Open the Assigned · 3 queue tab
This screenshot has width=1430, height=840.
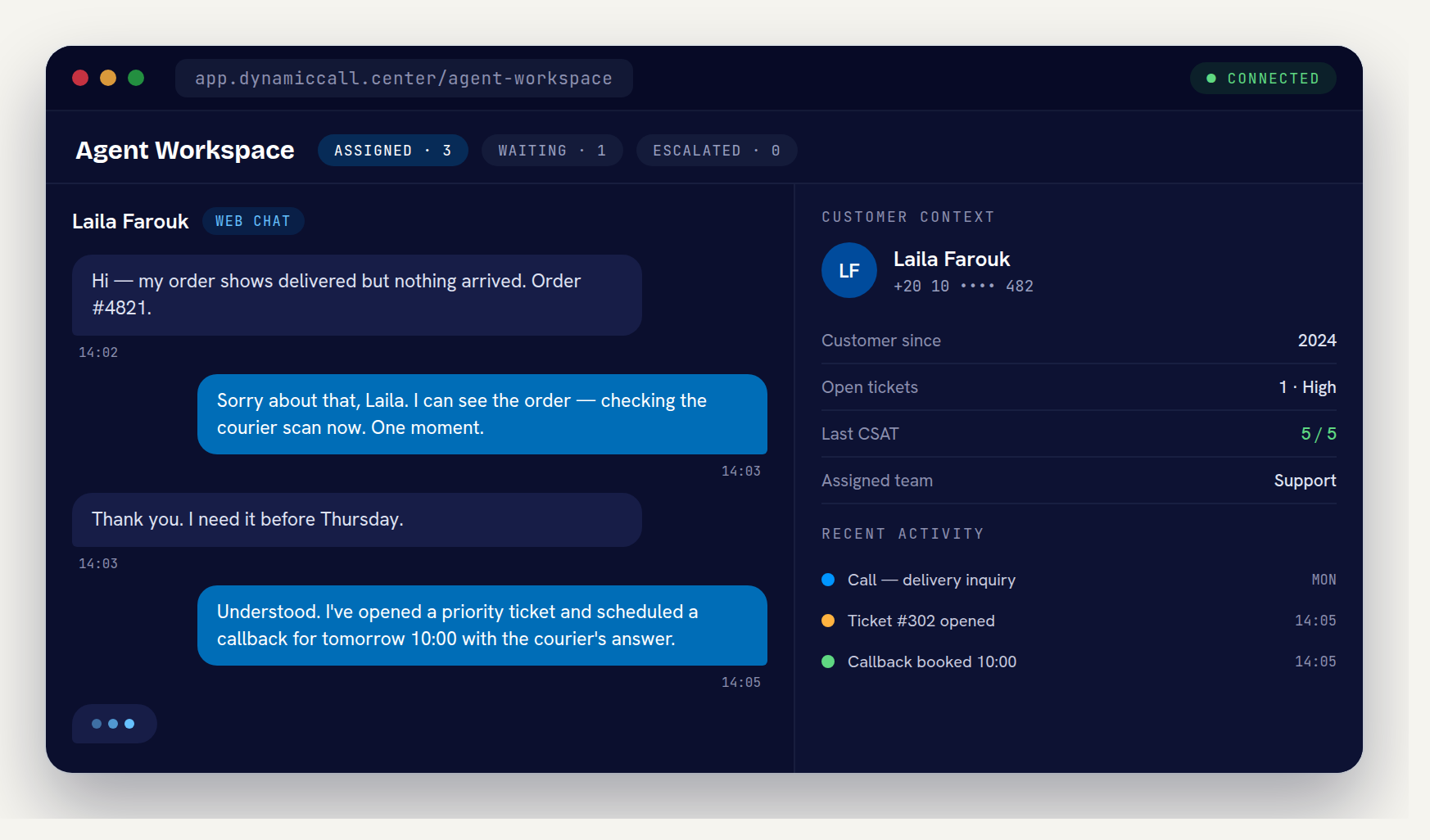[x=393, y=151]
